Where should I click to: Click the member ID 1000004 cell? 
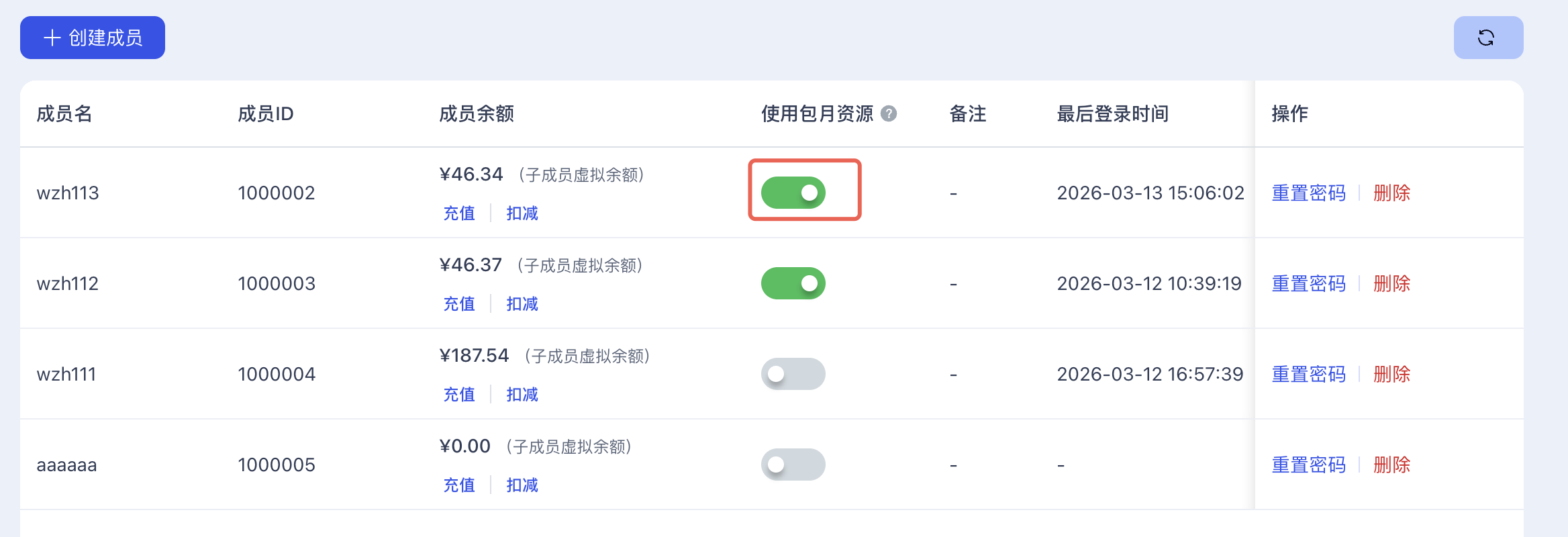pyautogui.click(x=277, y=375)
